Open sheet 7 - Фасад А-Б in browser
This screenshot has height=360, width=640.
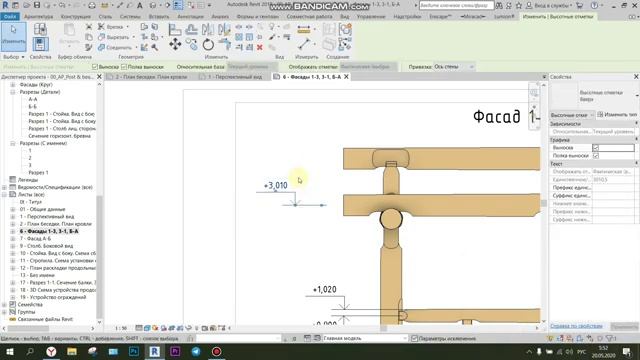pos(35,238)
